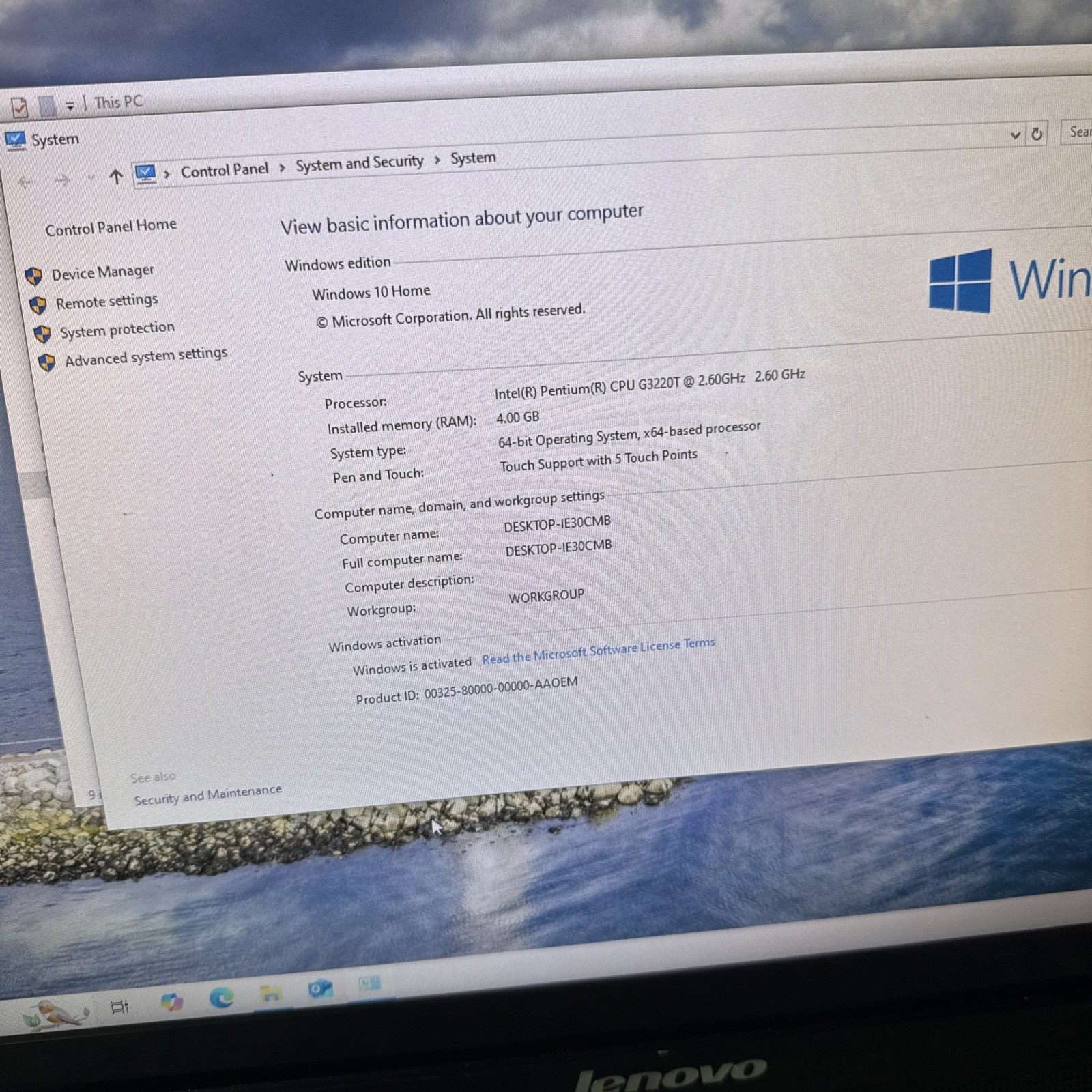Click Properties icon in This PC title bar
The width and height of the screenshot is (1092, 1092).
20,107
